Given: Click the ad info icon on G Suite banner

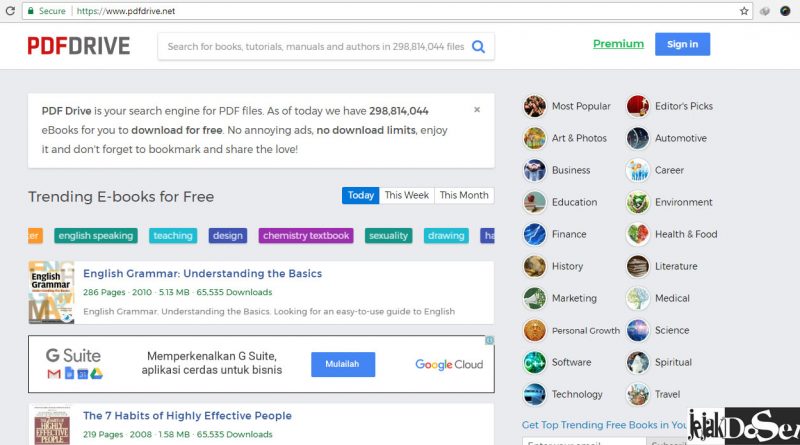Looking at the screenshot, I should [x=489, y=340].
